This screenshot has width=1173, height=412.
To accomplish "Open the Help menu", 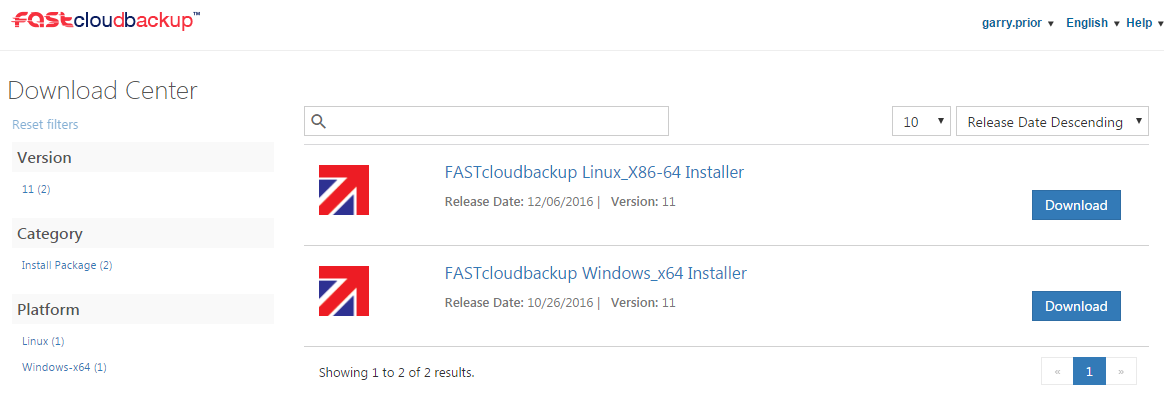I will 1145,23.
